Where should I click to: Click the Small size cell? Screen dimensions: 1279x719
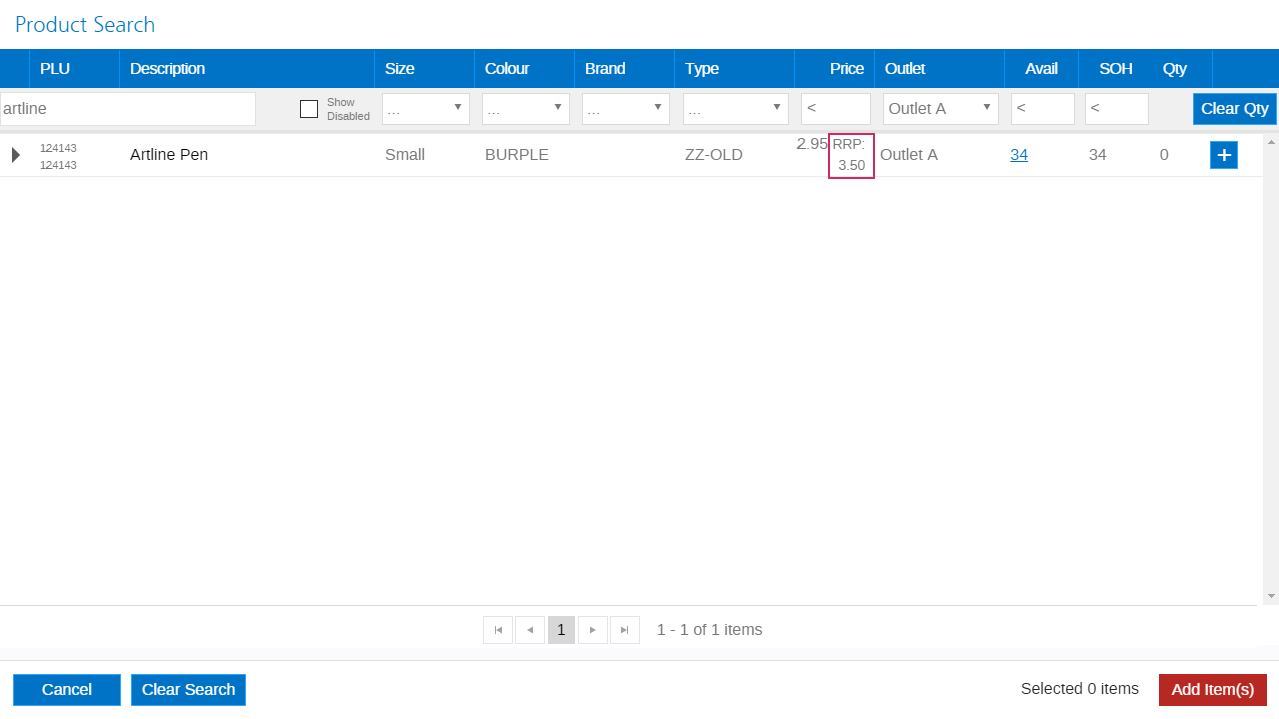405,155
